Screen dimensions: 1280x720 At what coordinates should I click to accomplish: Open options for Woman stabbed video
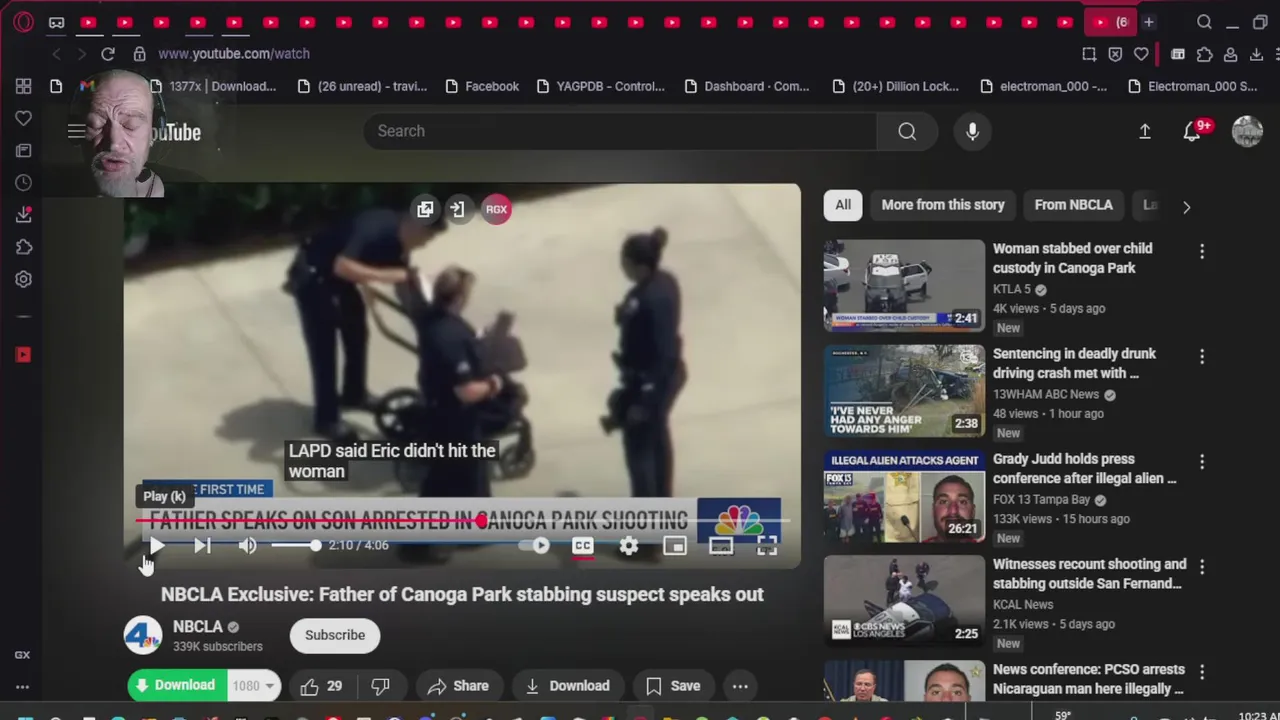pyautogui.click(x=1202, y=252)
